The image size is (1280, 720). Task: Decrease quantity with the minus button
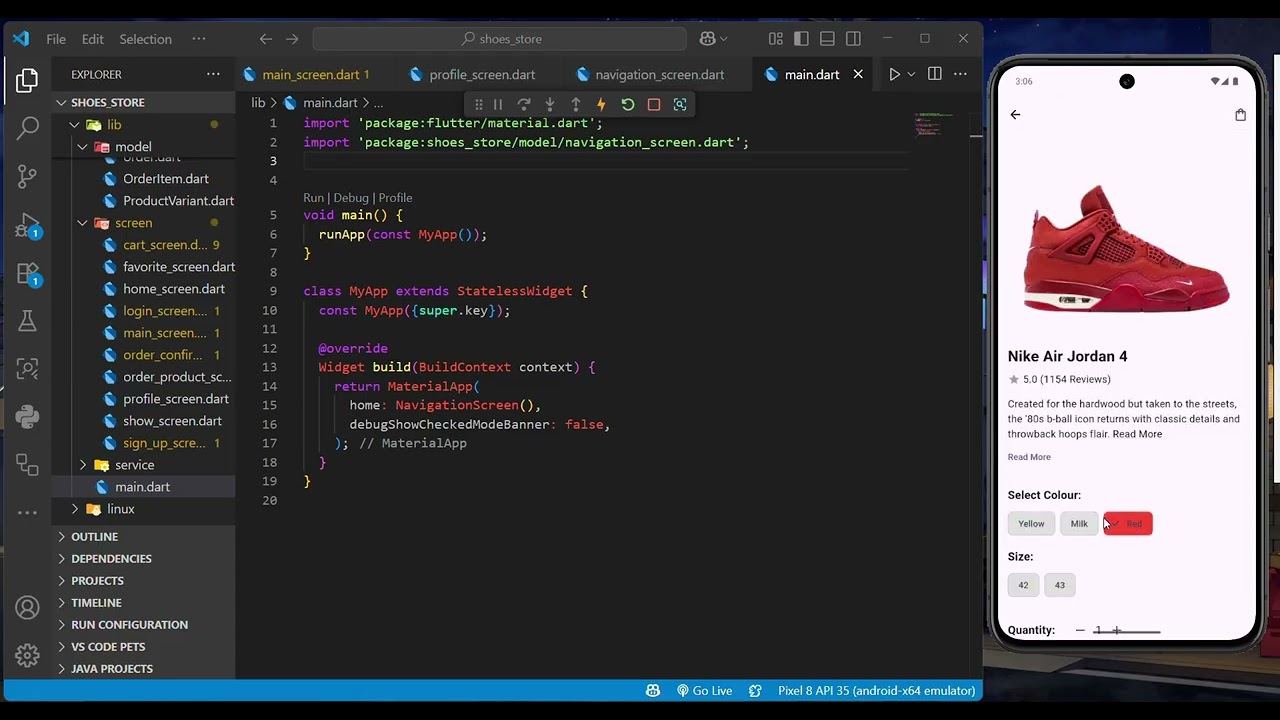[x=1080, y=630]
